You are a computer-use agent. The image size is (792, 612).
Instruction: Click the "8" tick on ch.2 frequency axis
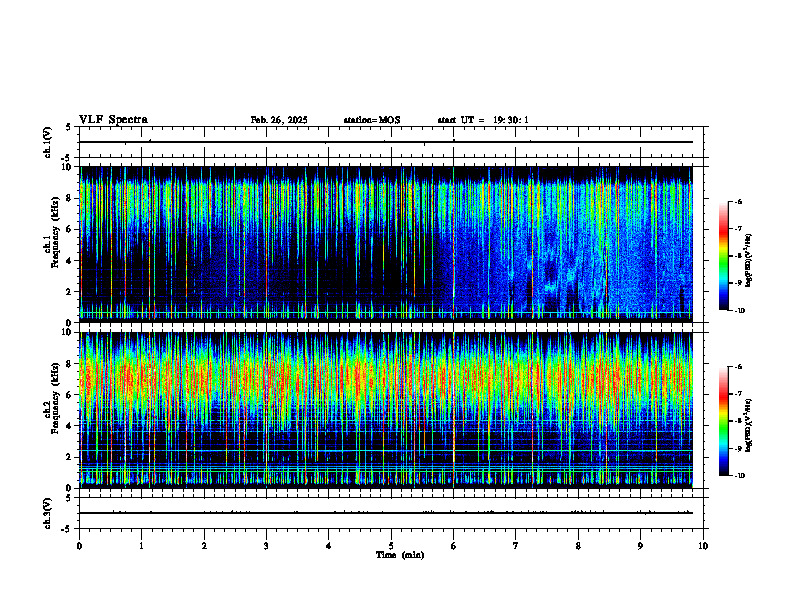[71, 364]
